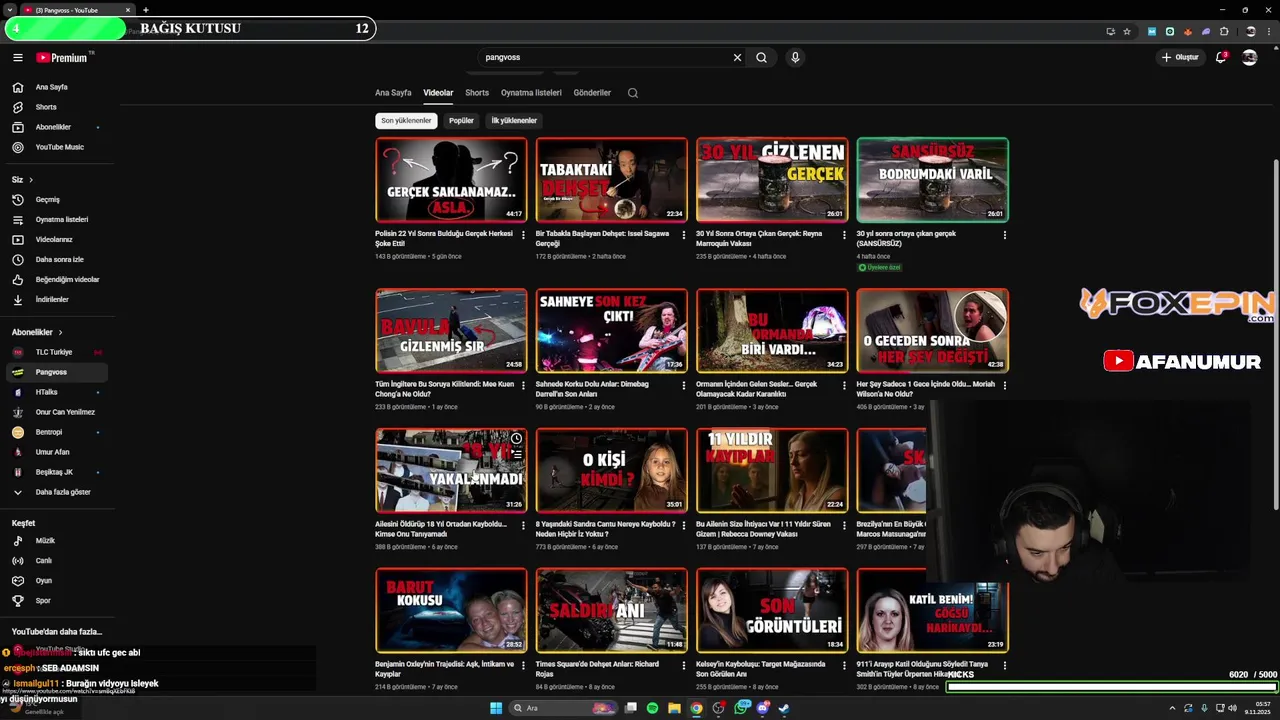Screen dimensions: 1280x720
Task: Select the İlk yüklenenler filter chip
Action: point(514,121)
